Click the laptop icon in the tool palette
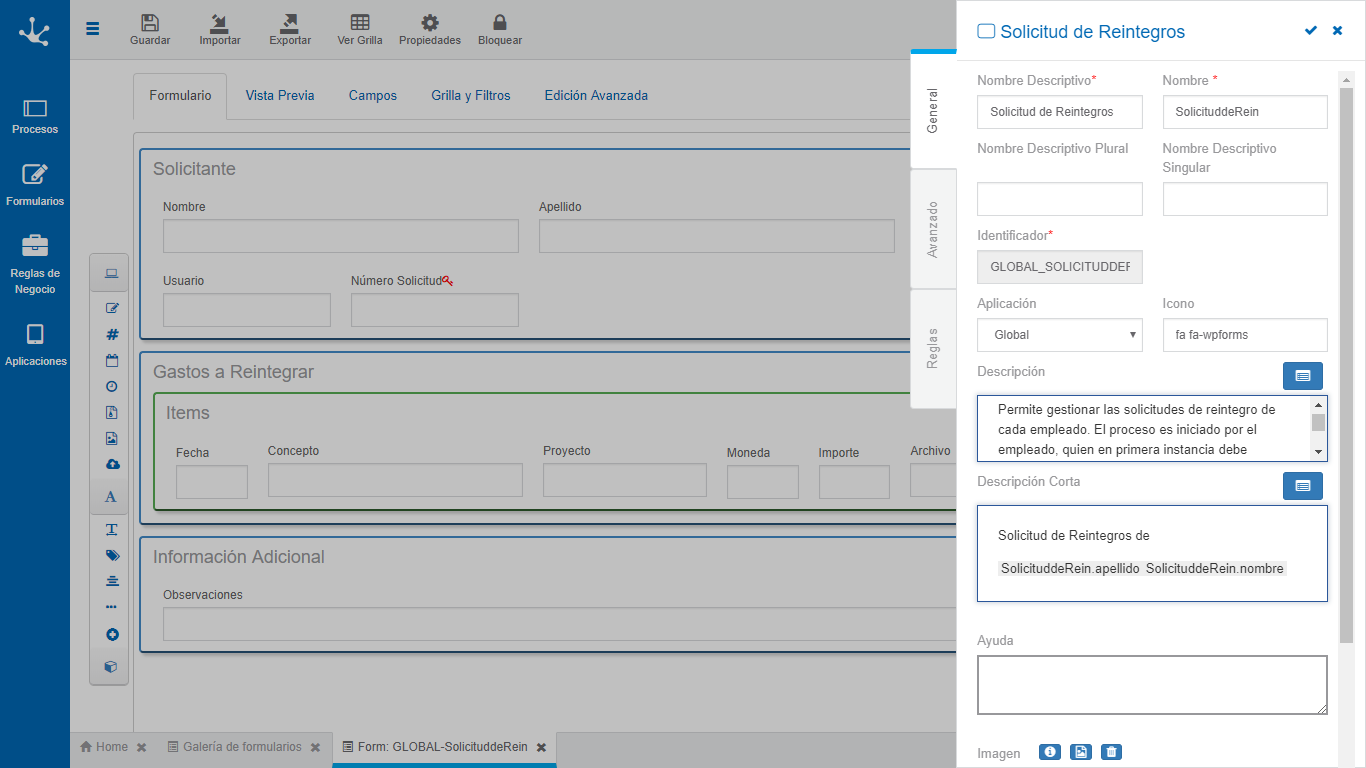Screen dimensions: 1366x768 pyautogui.click(x=111, y=273)
